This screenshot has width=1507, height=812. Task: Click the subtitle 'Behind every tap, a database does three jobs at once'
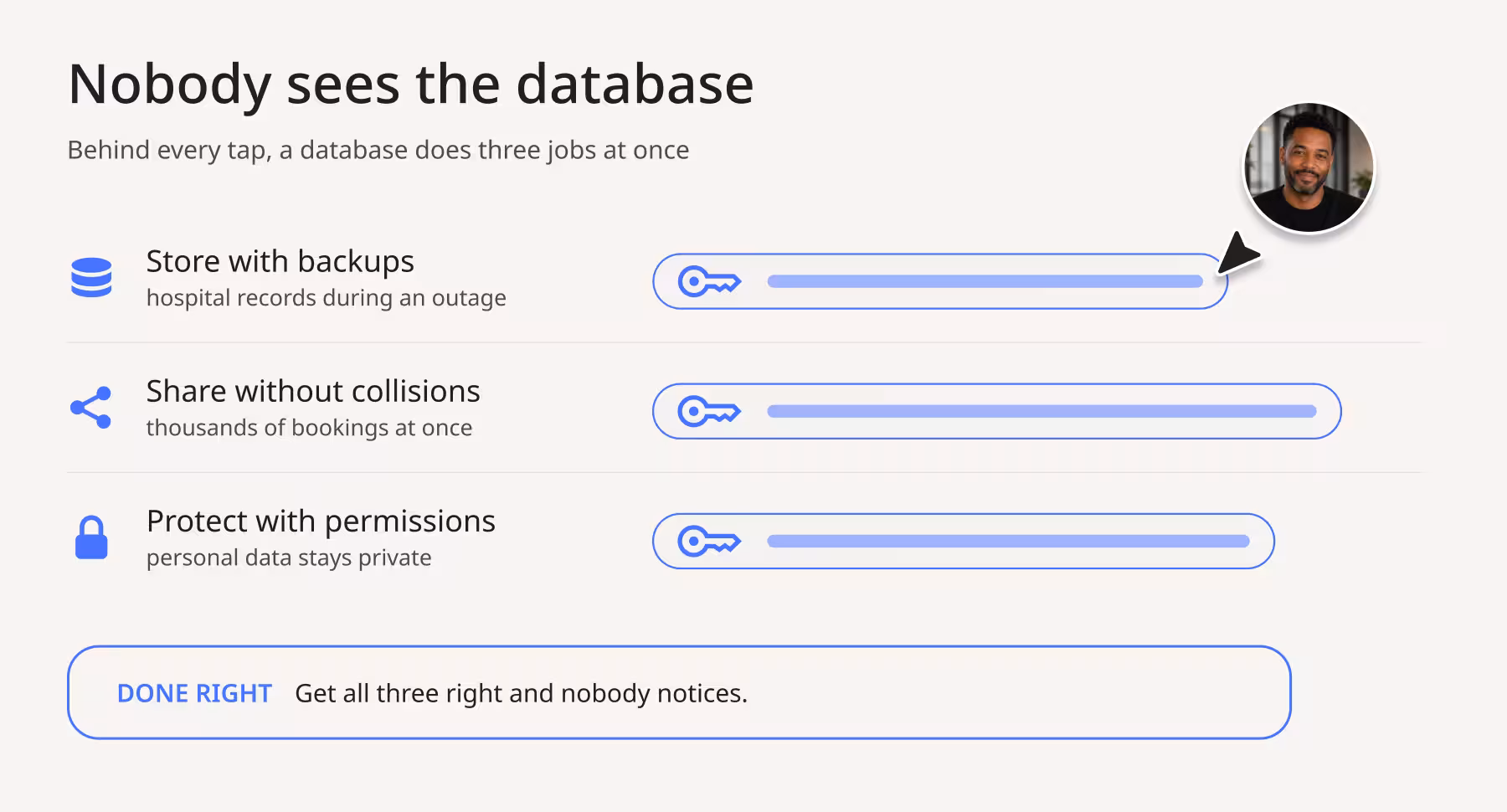coord(378,151)
